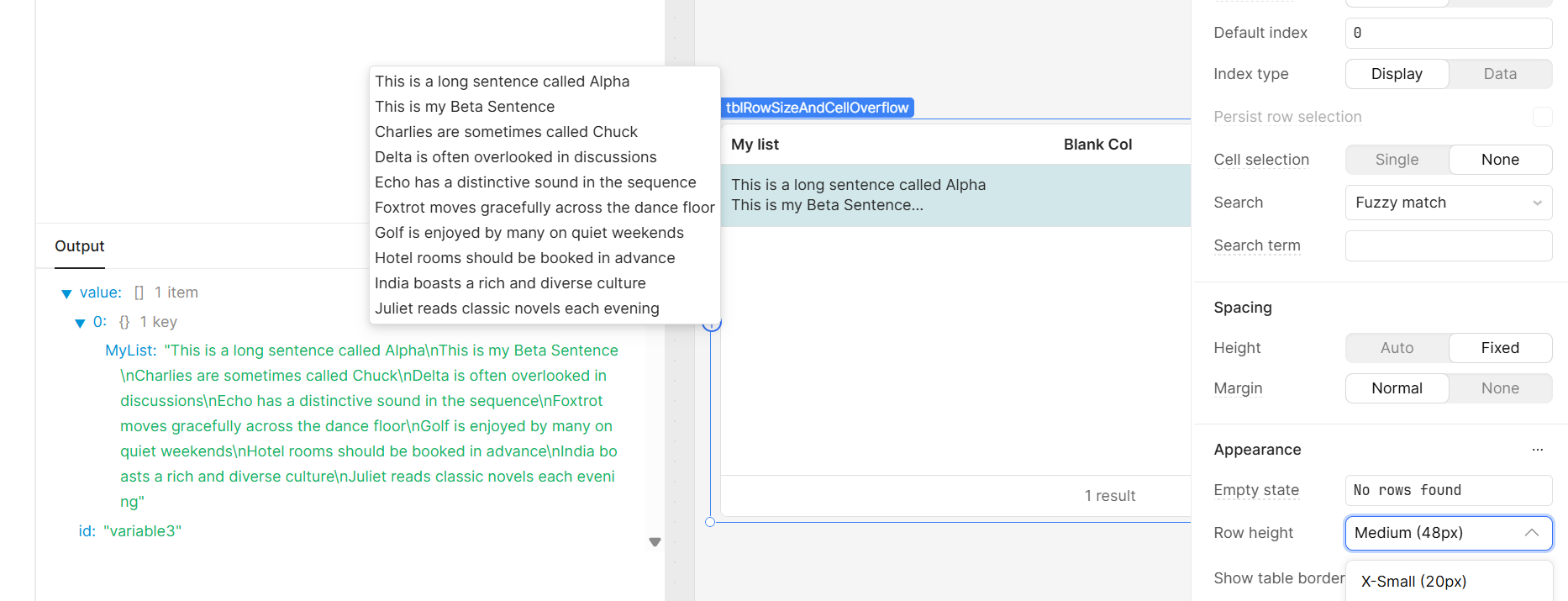
Task: Open the Appearance section more options ellipsis
Action: 1537,450
